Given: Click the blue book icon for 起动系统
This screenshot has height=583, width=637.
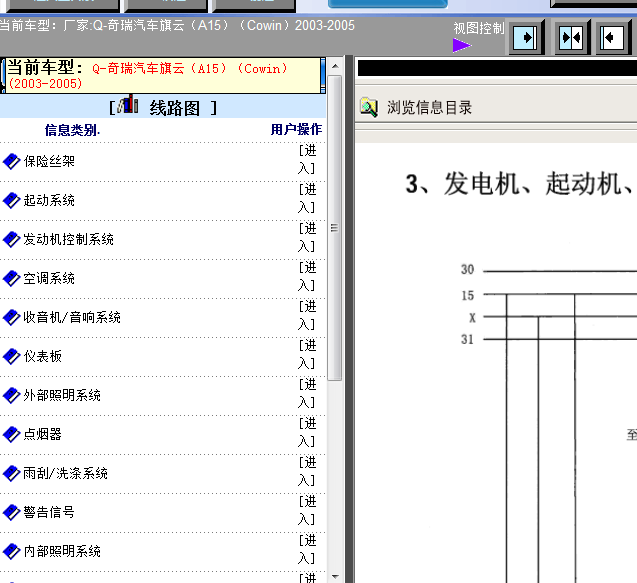Looking at the screenshot, I should [x=11, y=200].
